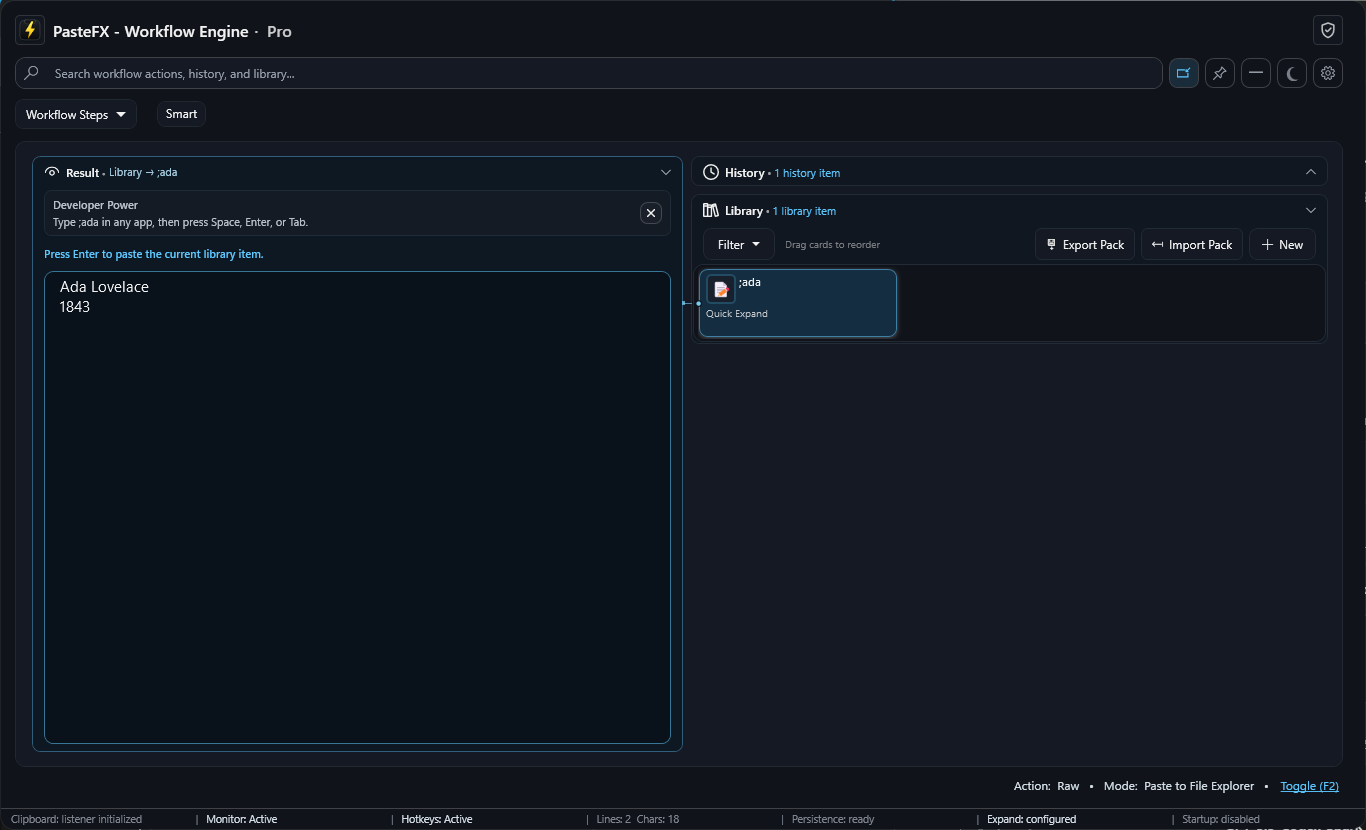Image resolution: width=1366 pixels, height=830 pixels.
Task: Click the Startup: disabled status entry
Action: pos(1221,819)
